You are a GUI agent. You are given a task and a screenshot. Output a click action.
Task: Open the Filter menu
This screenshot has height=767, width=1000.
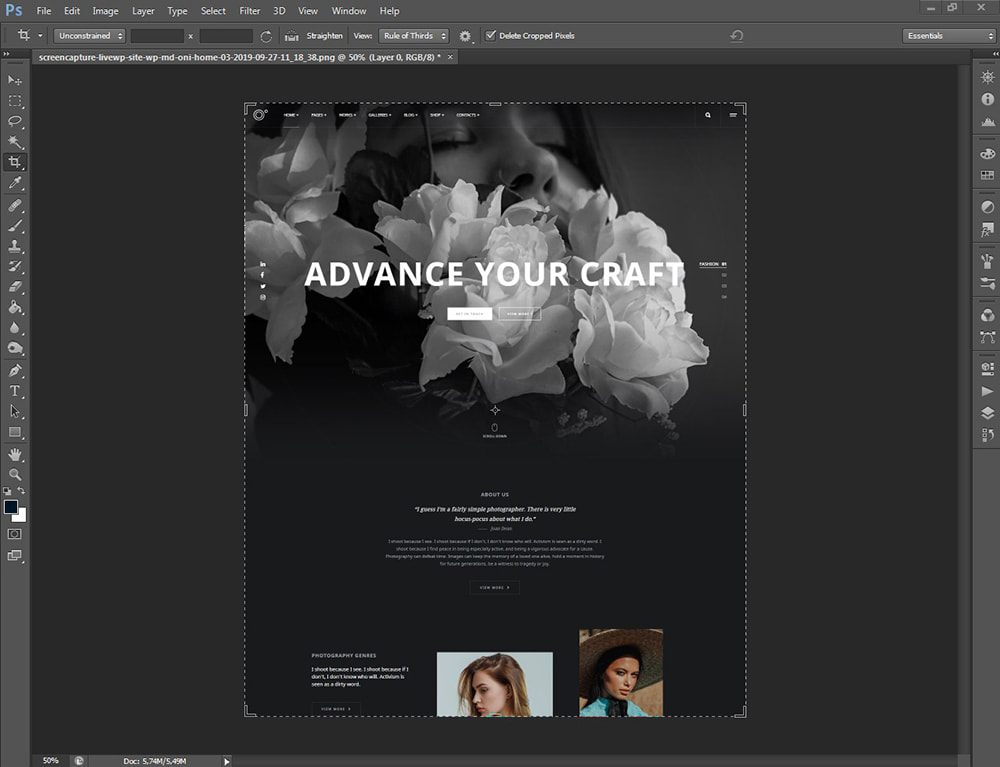[249, 11]
